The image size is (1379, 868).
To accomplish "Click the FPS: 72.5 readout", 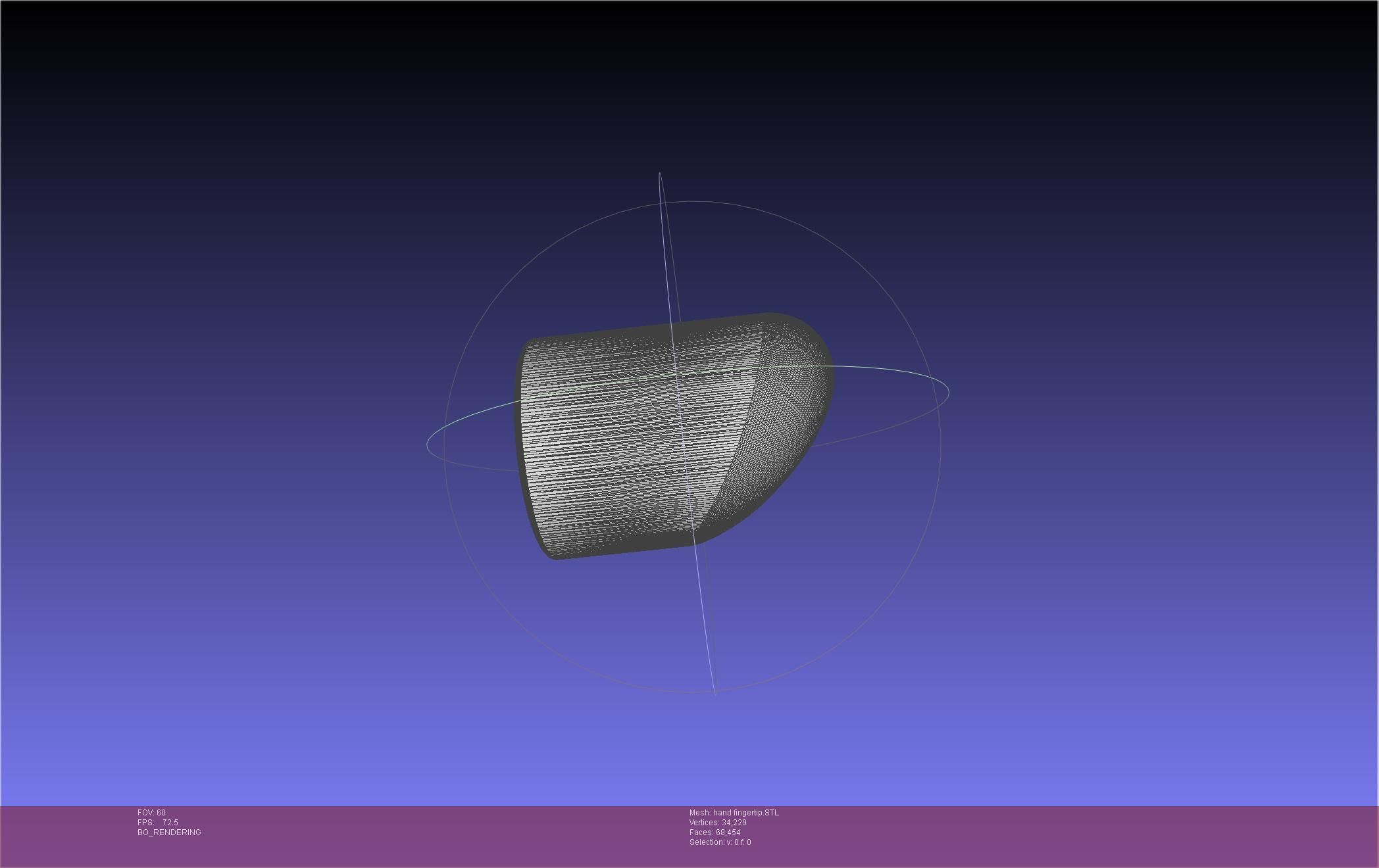I will (x=158, y=823).
